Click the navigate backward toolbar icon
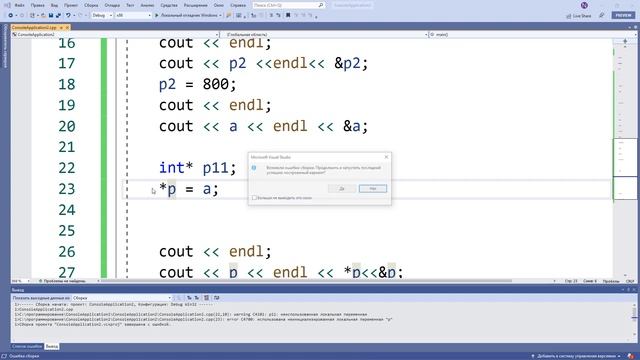 point(11,16)
